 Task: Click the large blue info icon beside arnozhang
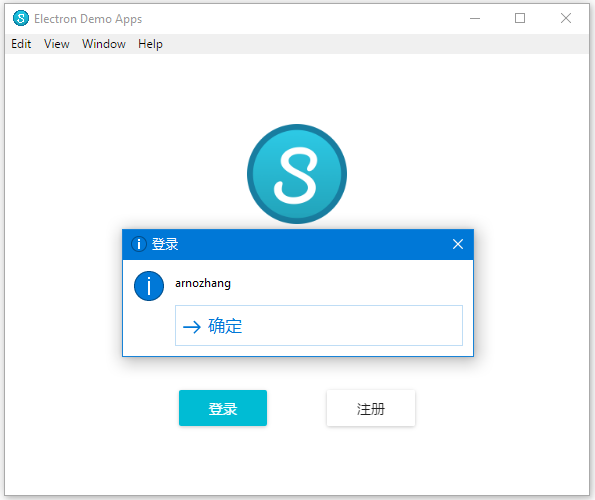click(149, 286)
